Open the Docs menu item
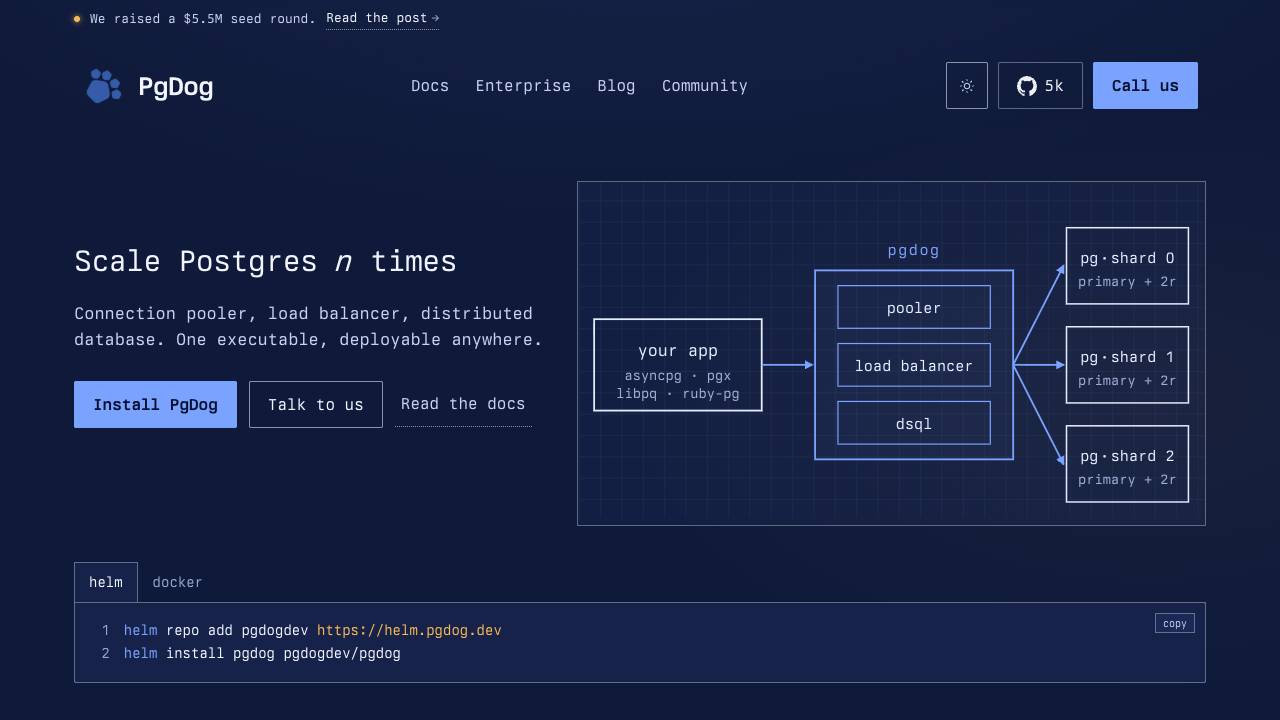This screenshot has height=720, width=1280. [430, 86]
